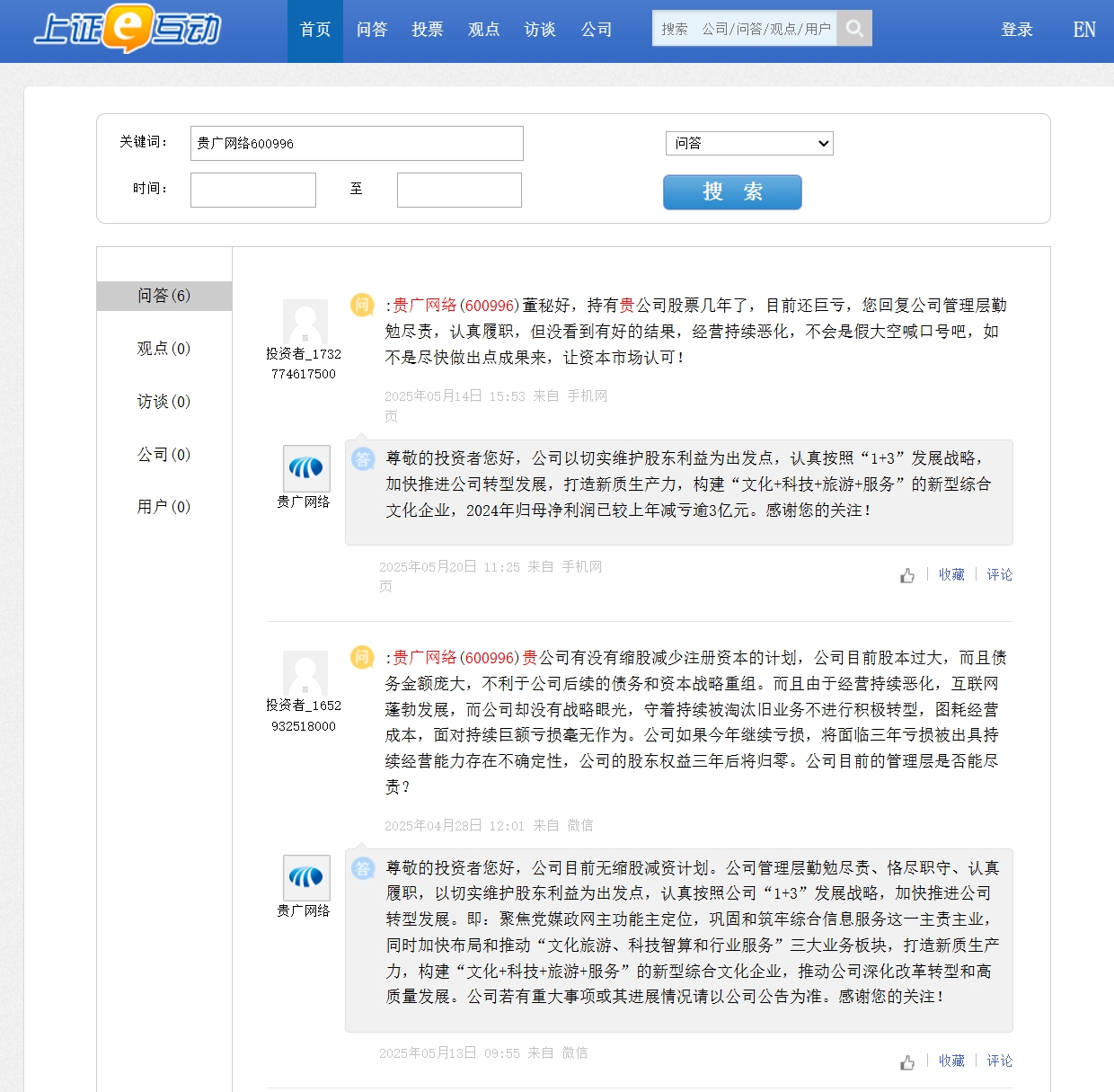Image resolution: width=1114 pixels, height=1092 pixels.
Task: Select the 用户(0) results tab
Action: click(x=164, y=507)
